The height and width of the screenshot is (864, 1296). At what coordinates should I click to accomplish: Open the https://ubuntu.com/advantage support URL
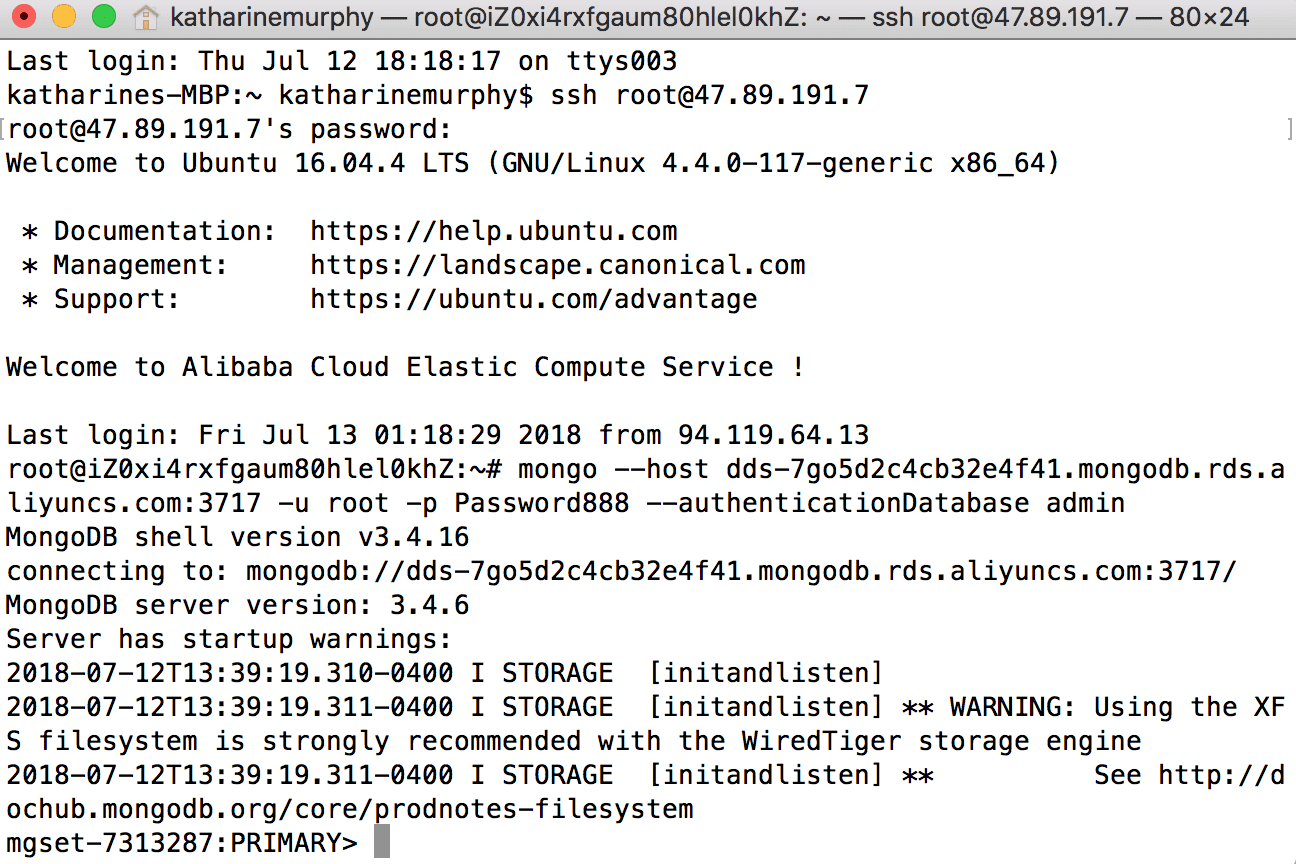coord(534,299)
